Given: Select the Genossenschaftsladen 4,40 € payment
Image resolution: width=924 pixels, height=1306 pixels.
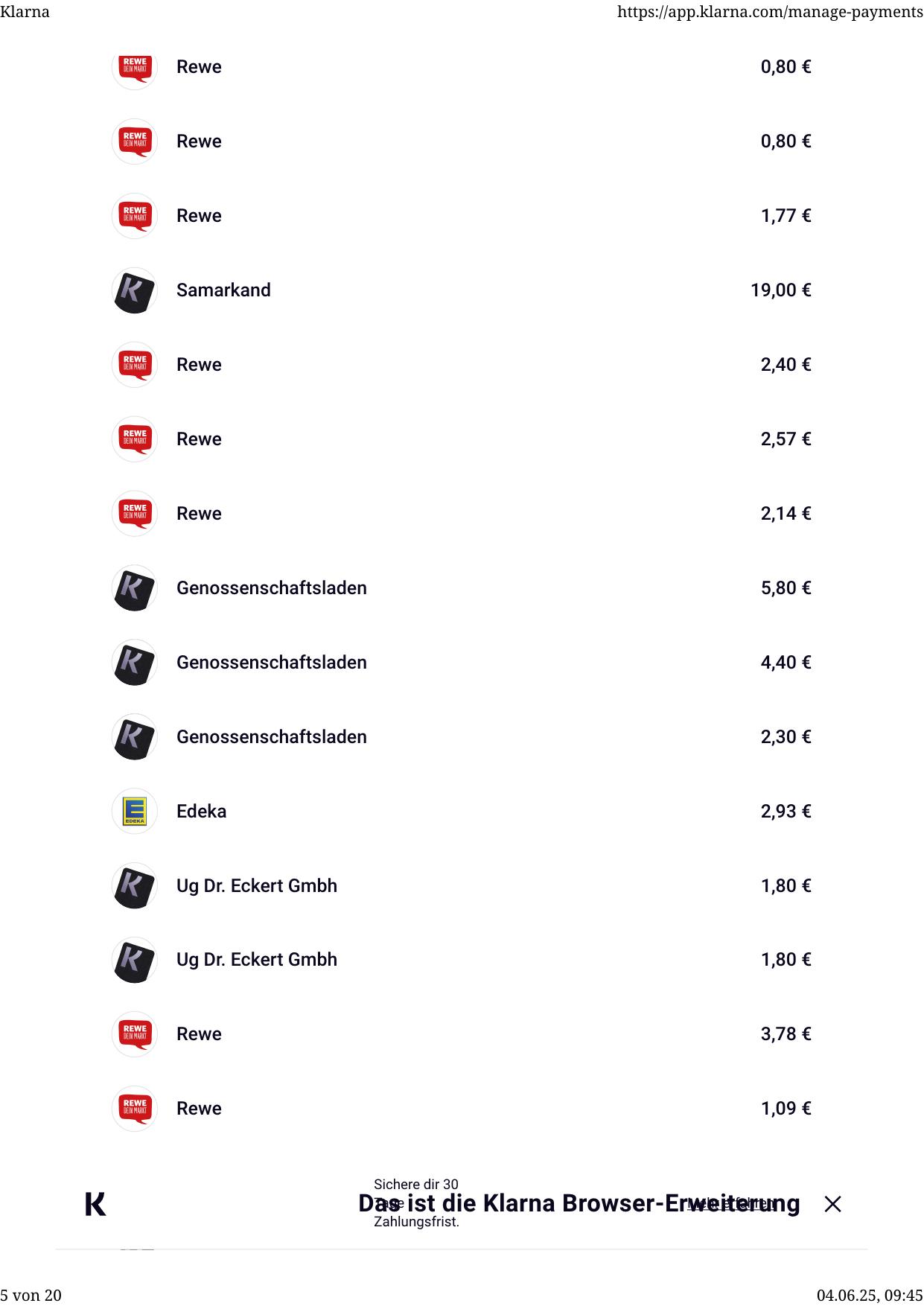Looking at the screenshot, I should click(x=271, y=663).
